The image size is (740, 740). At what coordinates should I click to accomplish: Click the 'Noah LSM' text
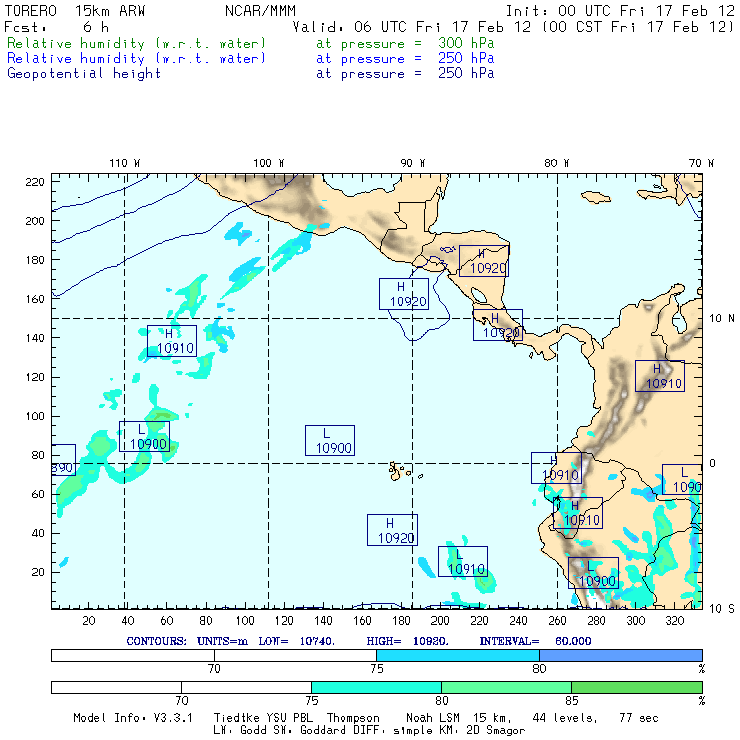[432, 718]
